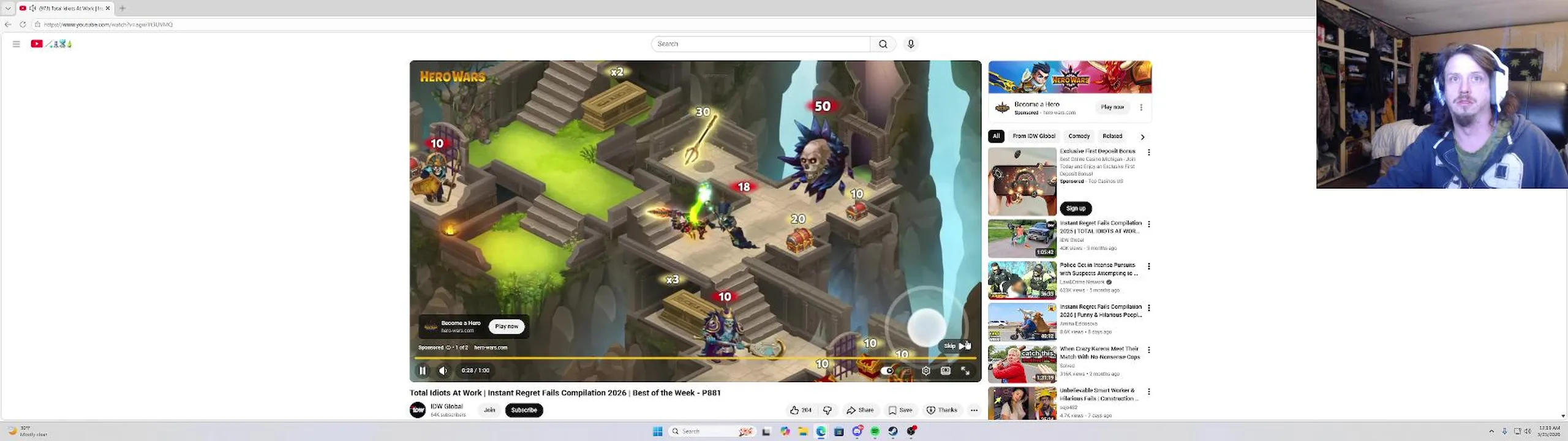Viewport: 1568px width, 441px height.
Task: Select the All filter chip
Action: click(x=996, y=137)
